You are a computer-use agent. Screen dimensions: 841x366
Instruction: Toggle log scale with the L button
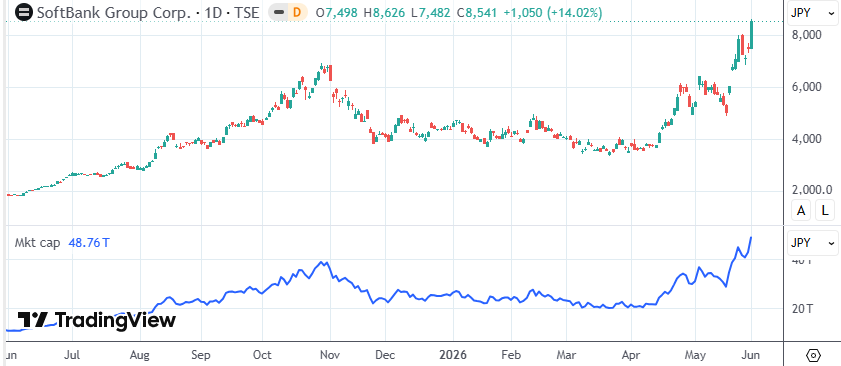coord(825,211)
